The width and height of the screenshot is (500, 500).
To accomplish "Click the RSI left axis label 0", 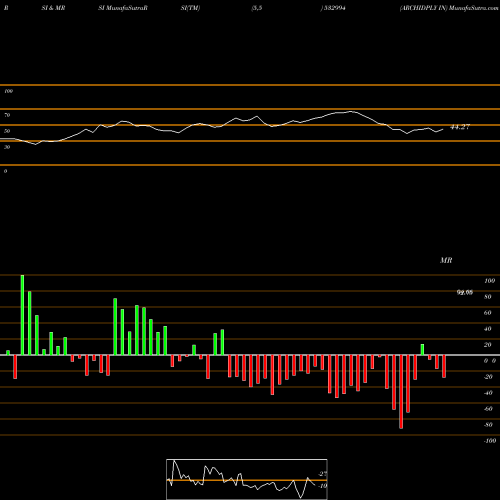I will pos(5,171).
